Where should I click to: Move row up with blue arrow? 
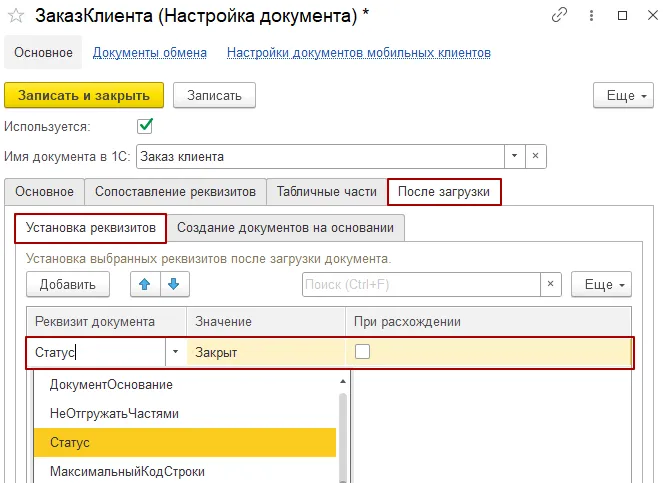click(144, 284)
